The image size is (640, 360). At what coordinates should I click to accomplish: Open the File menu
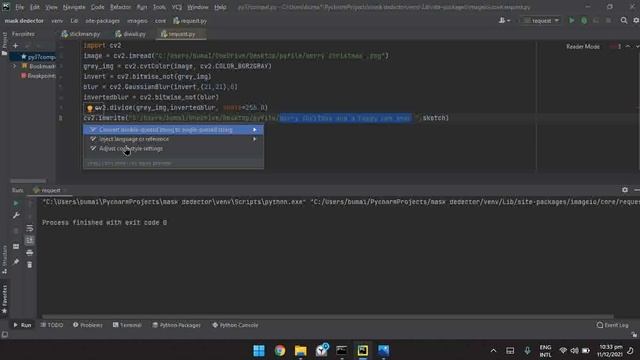[x=19, y=7]
